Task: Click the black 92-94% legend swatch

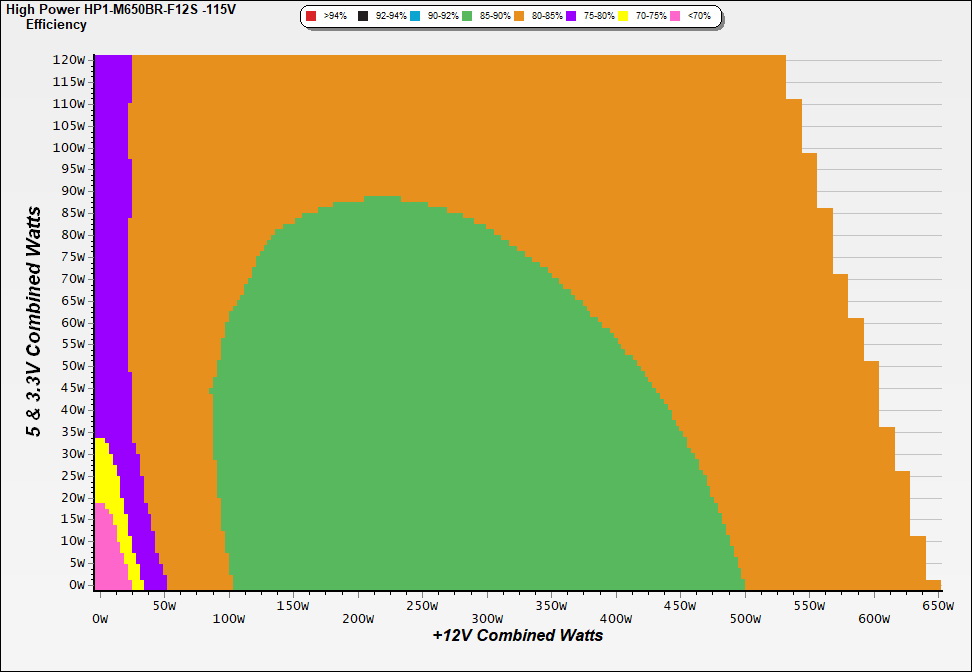Action: click(x=363, y=16)
